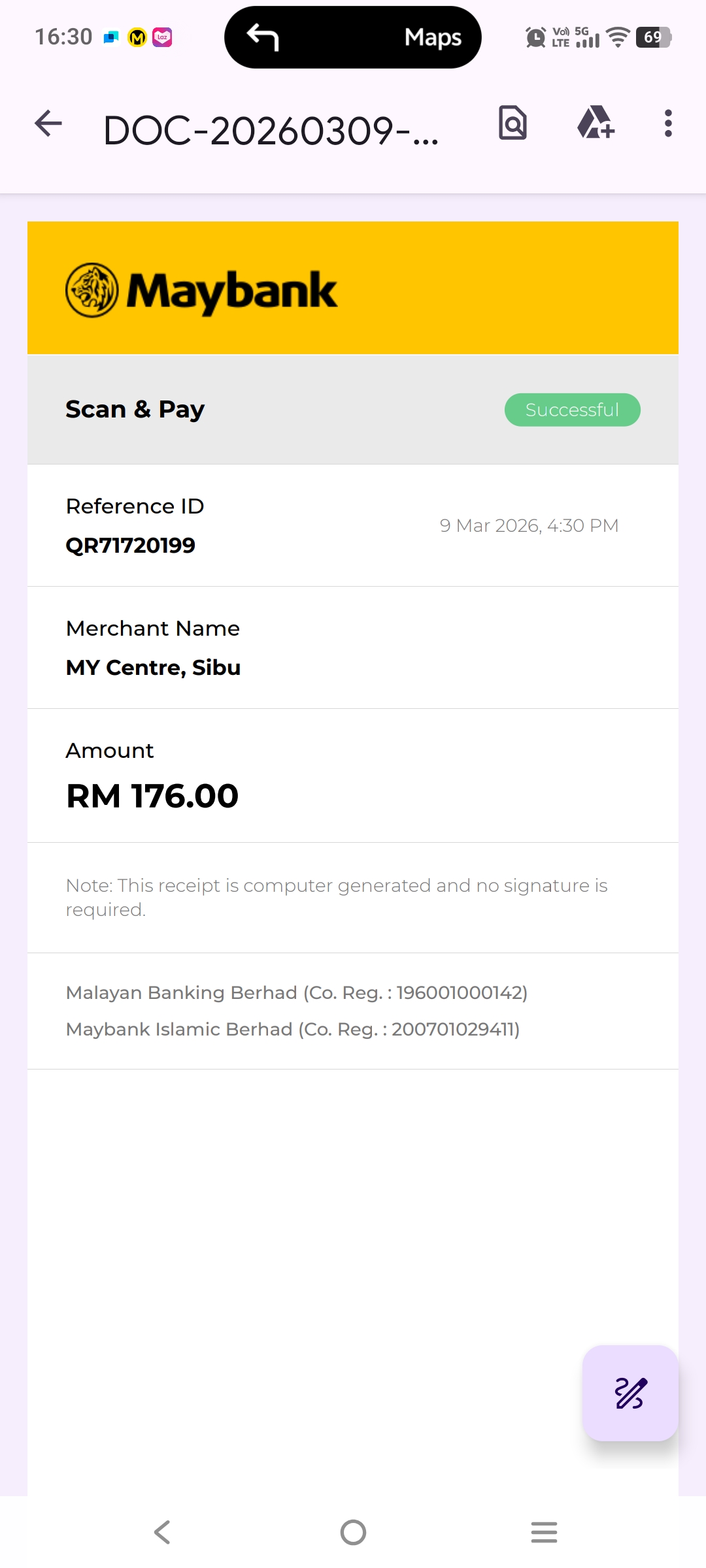The width and height of the screenshot is (706, 1568).
Task: Open the three-dot overflow menu
Action: [x=667, y=123]
